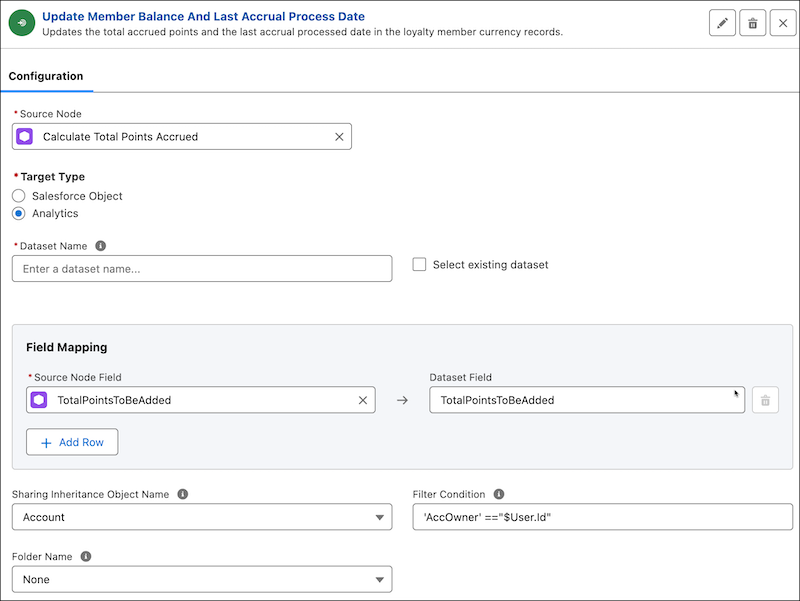Click the purple icon beside TotalPointsToBeAdded
Viewport: 800px width, 601px height.
click(39, 400)
